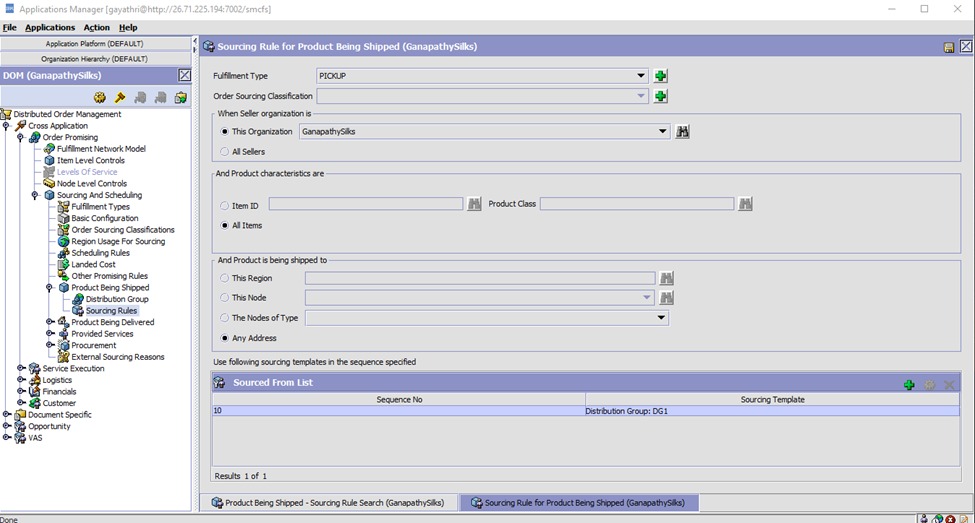Open the Applications menu
This screenshot has height=523, width=975.
point(50,27)
